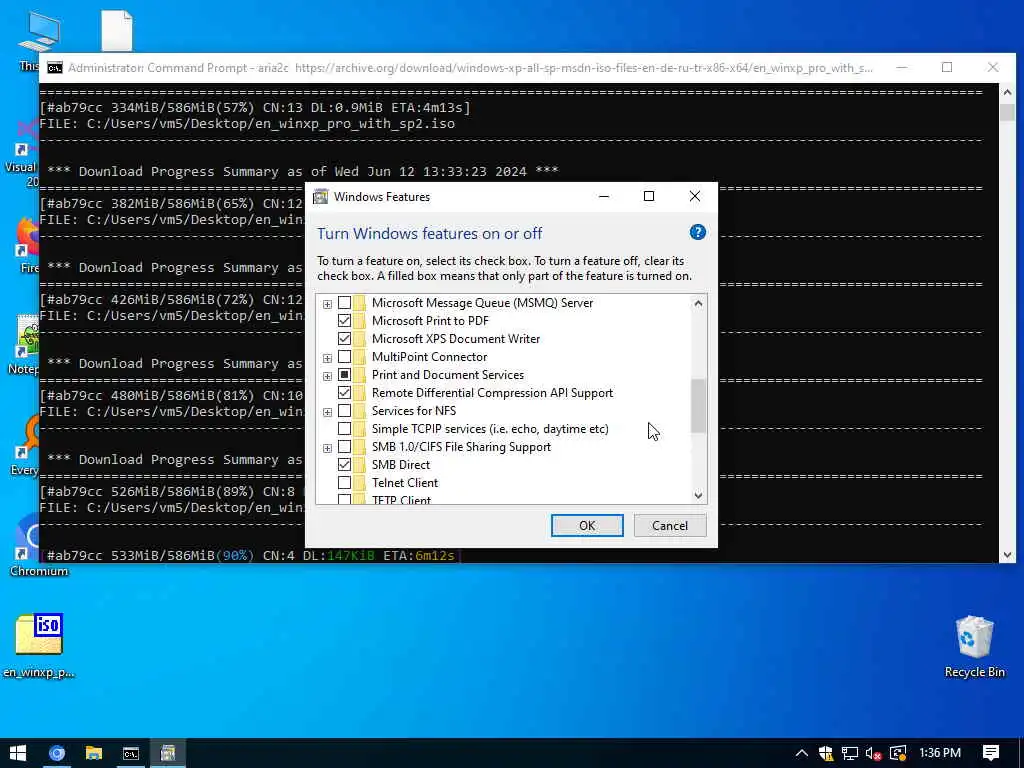Enable the Telnet Client checkbox

point(344,483)
